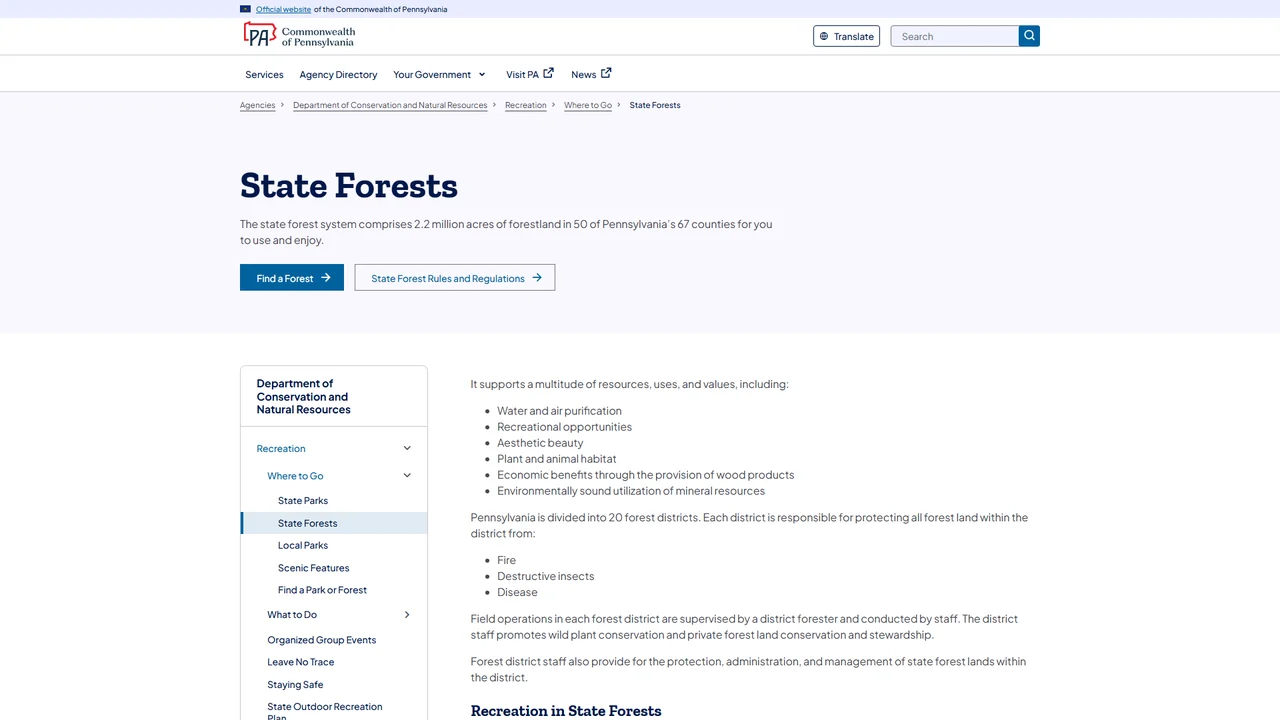Select Local Parks in the sidebar
This screenshot has width=1280, height=720.
303,545
